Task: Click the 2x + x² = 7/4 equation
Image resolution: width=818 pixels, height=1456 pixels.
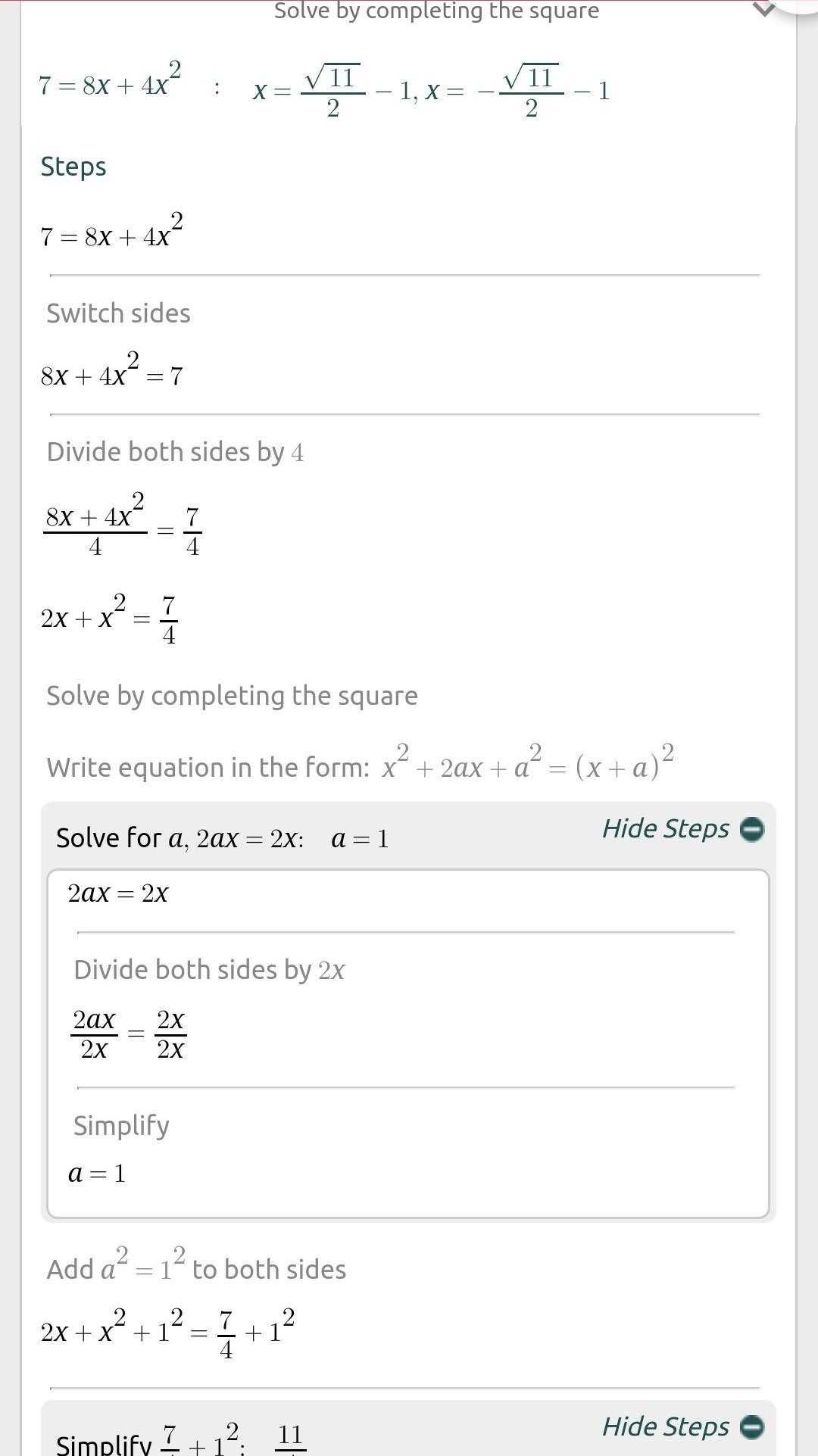Action: [108, 619]
